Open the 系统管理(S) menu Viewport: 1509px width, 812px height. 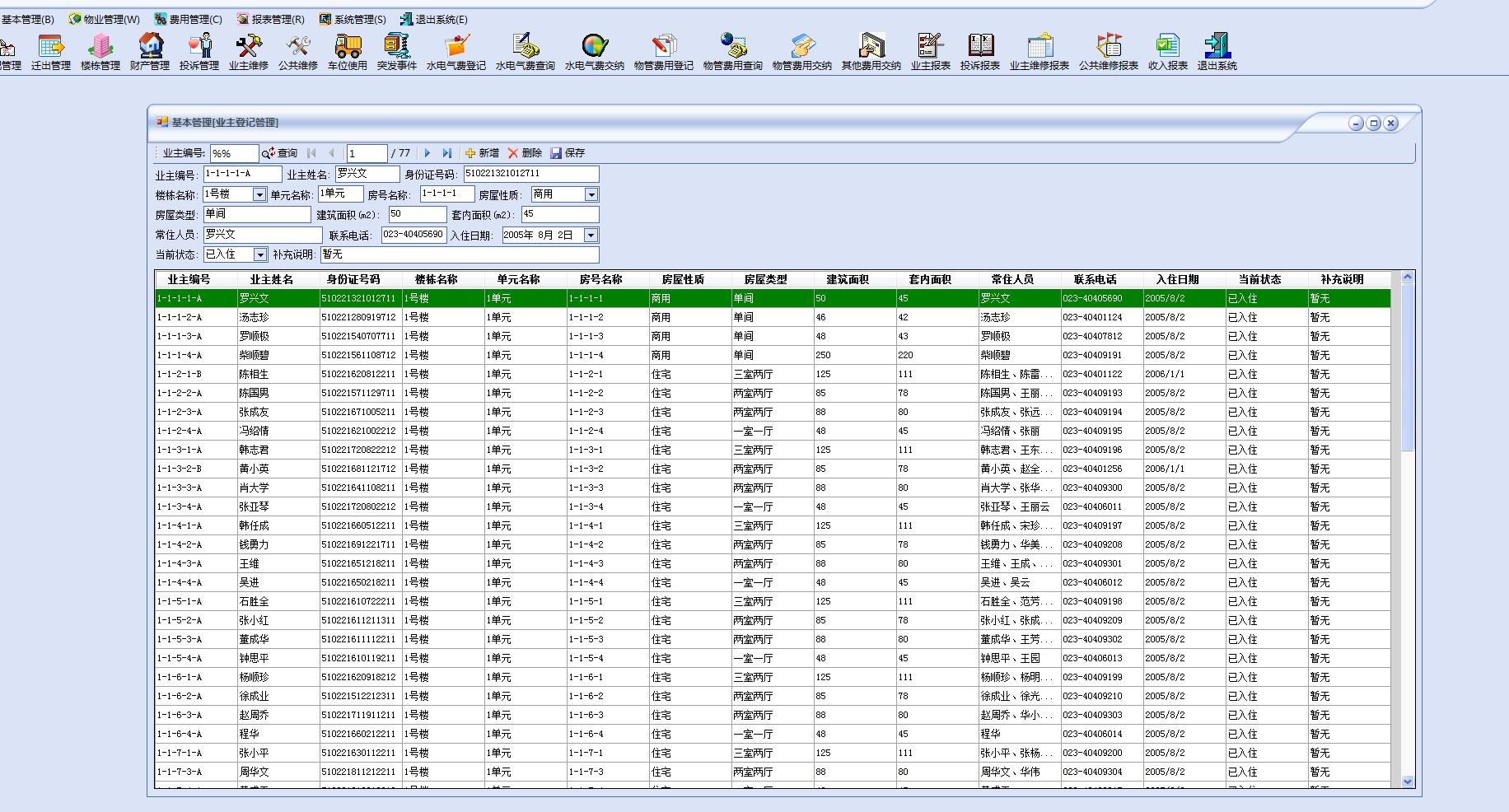[353, 19]
